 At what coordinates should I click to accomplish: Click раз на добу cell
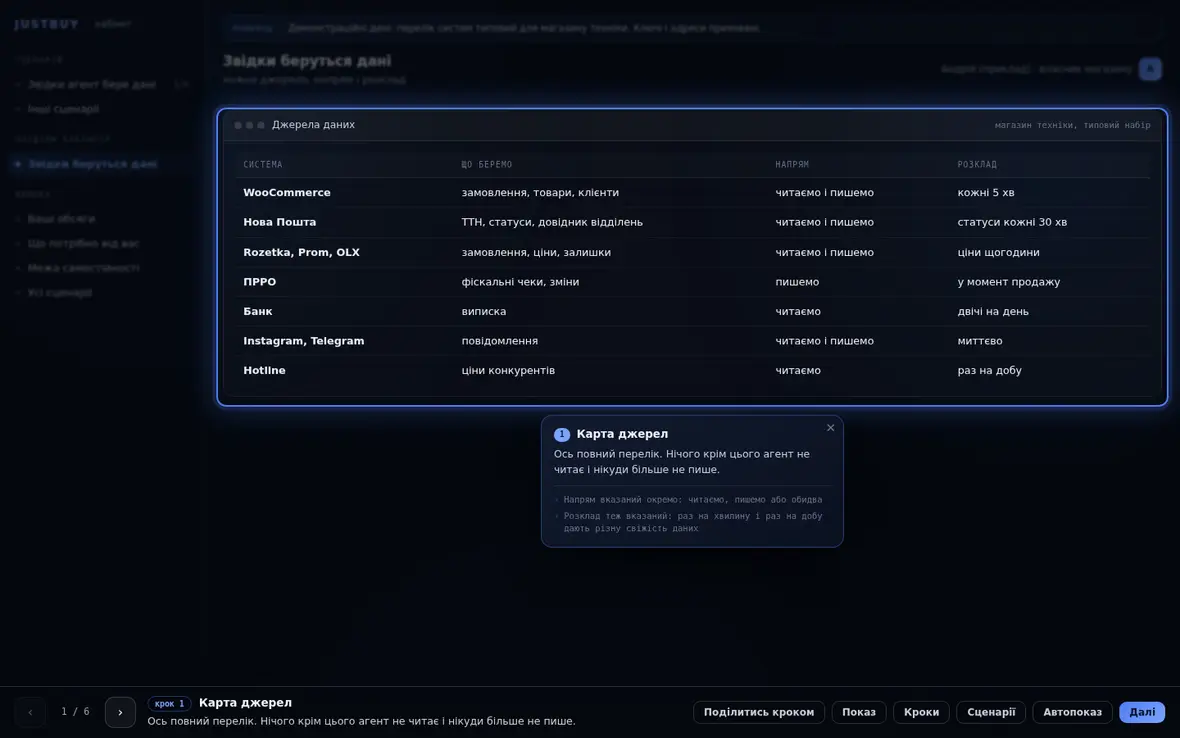989,370
